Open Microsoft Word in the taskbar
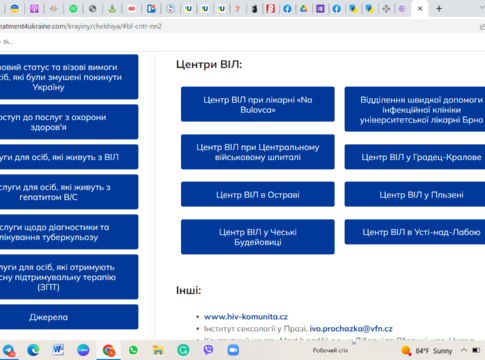The image size is (485, 360). (58, 350)
